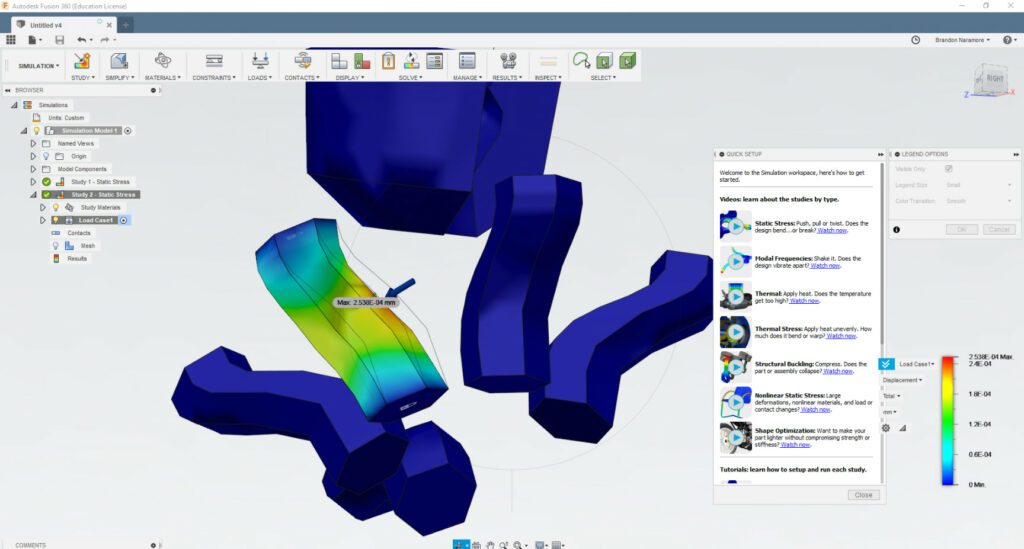
Task: Open the STUDY toolbar menu
Action: pos(82,78)
